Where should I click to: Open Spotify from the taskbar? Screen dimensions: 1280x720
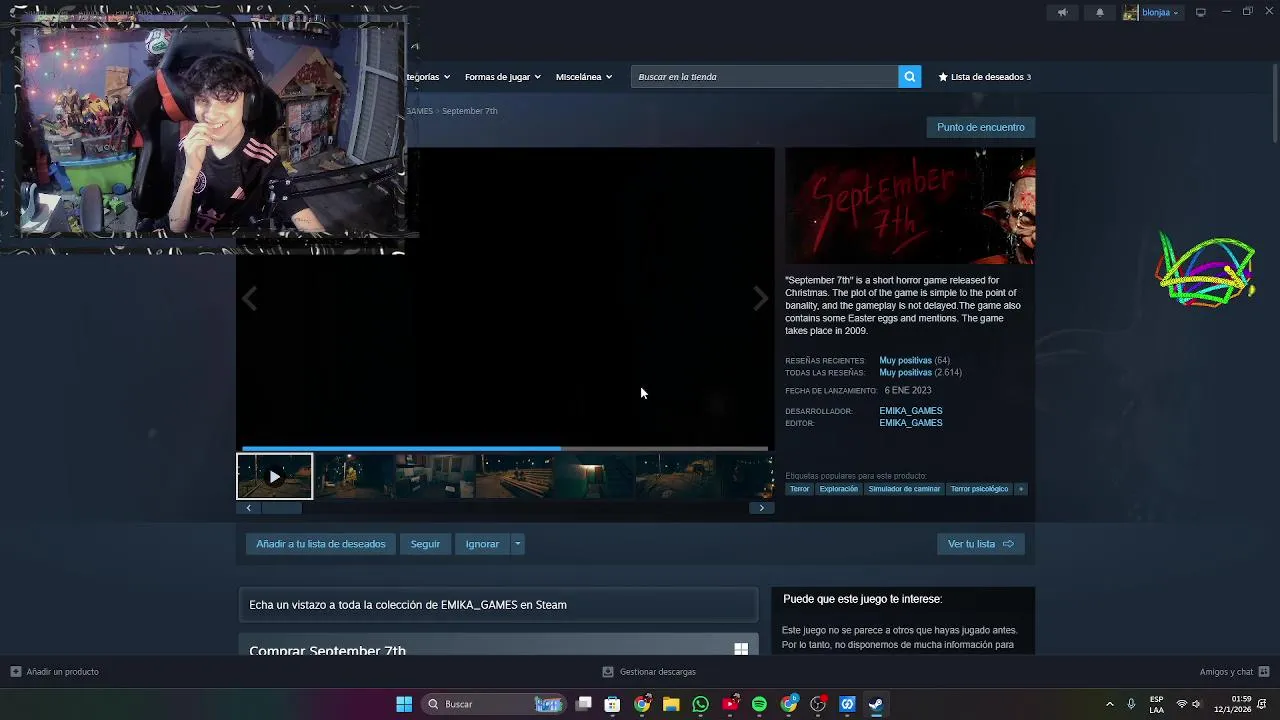pos(759,704)
